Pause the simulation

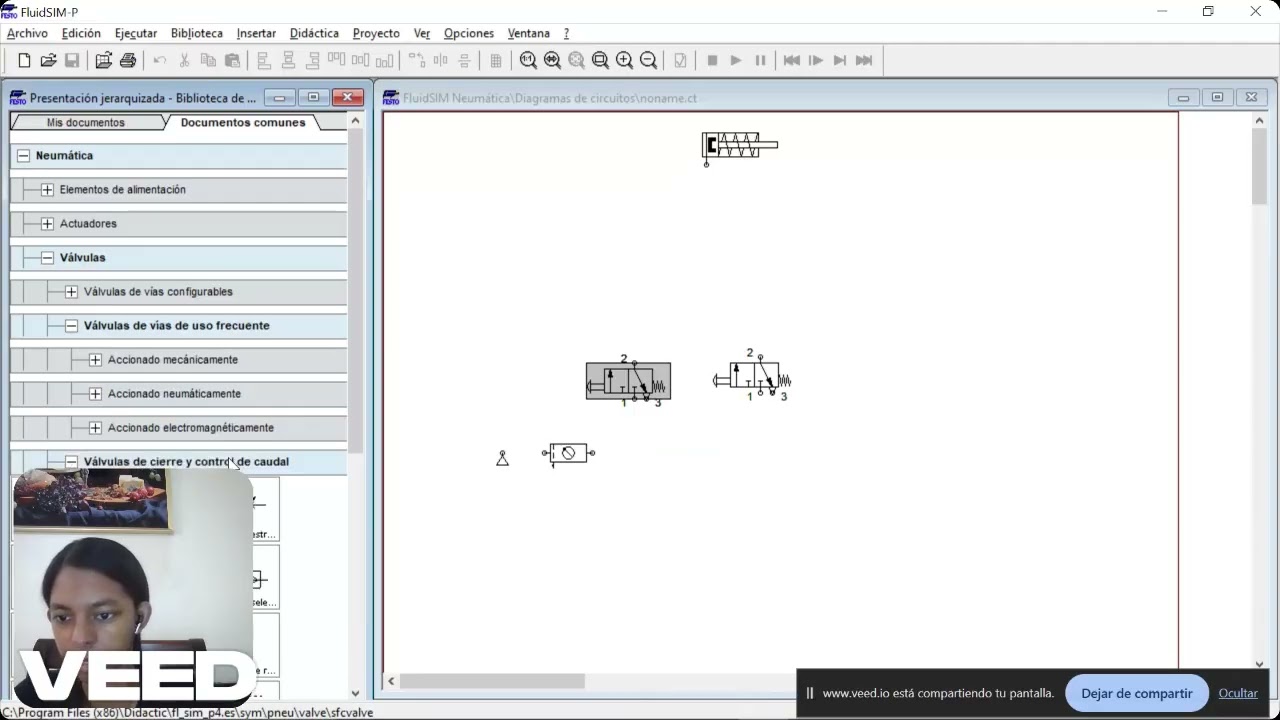click(760, 61)
